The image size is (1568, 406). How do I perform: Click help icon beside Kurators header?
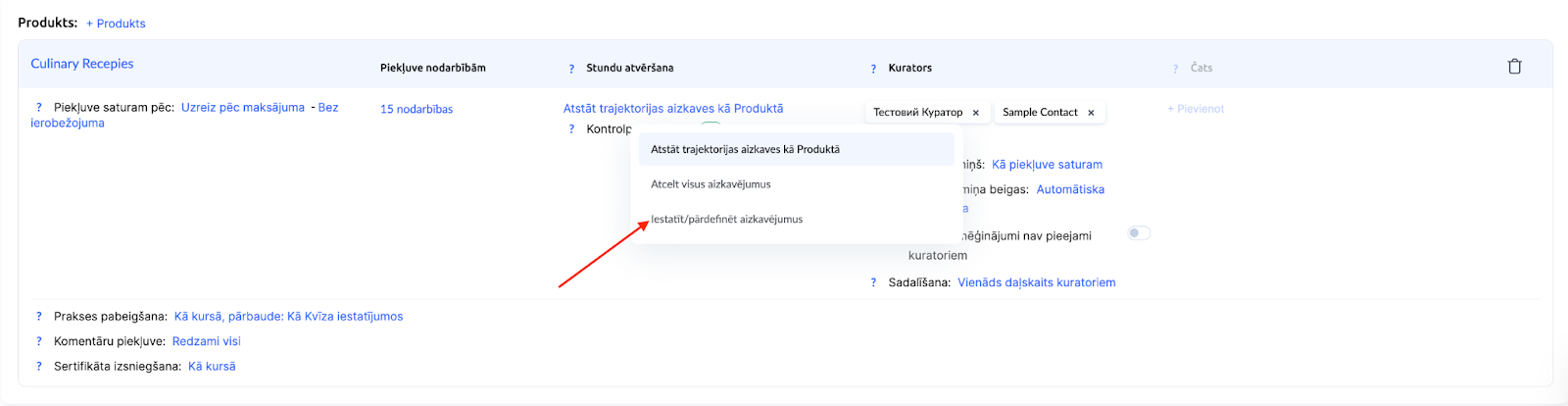click(x=873, y=69)
